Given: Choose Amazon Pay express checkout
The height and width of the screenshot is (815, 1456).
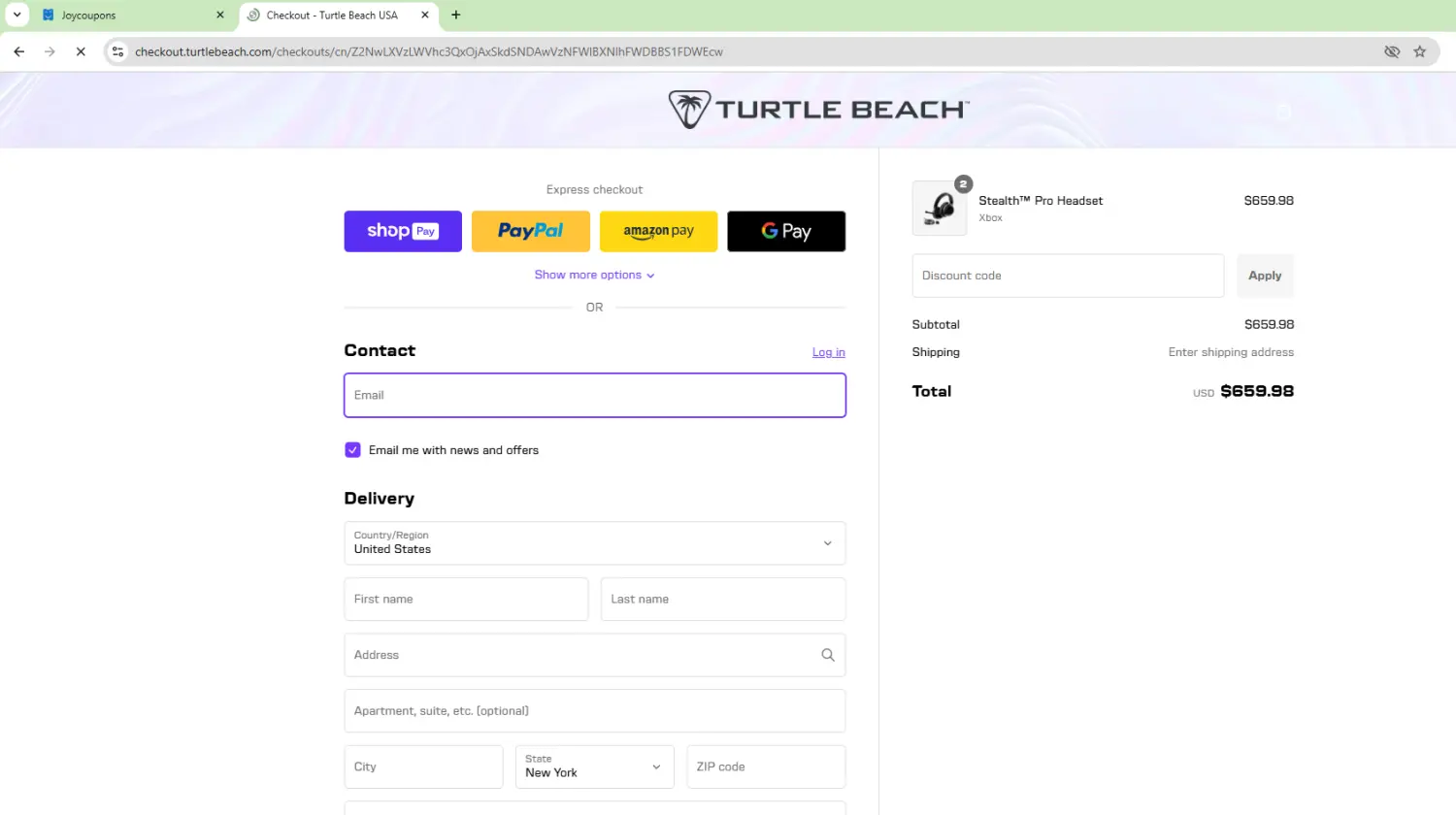Looking at the screenshot, I should pos(659,231).
